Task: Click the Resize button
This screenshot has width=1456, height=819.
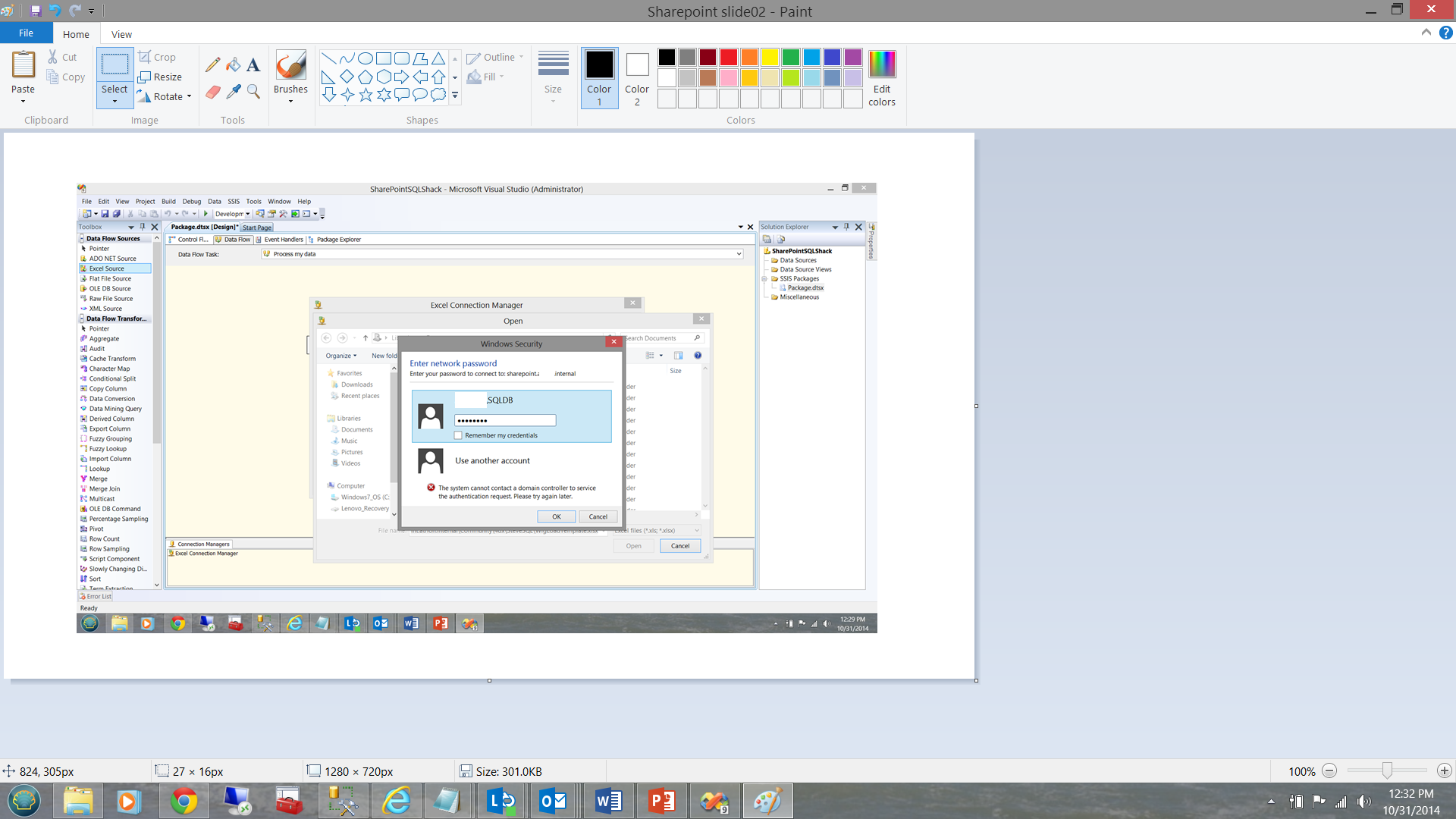Action: point(160,77)
